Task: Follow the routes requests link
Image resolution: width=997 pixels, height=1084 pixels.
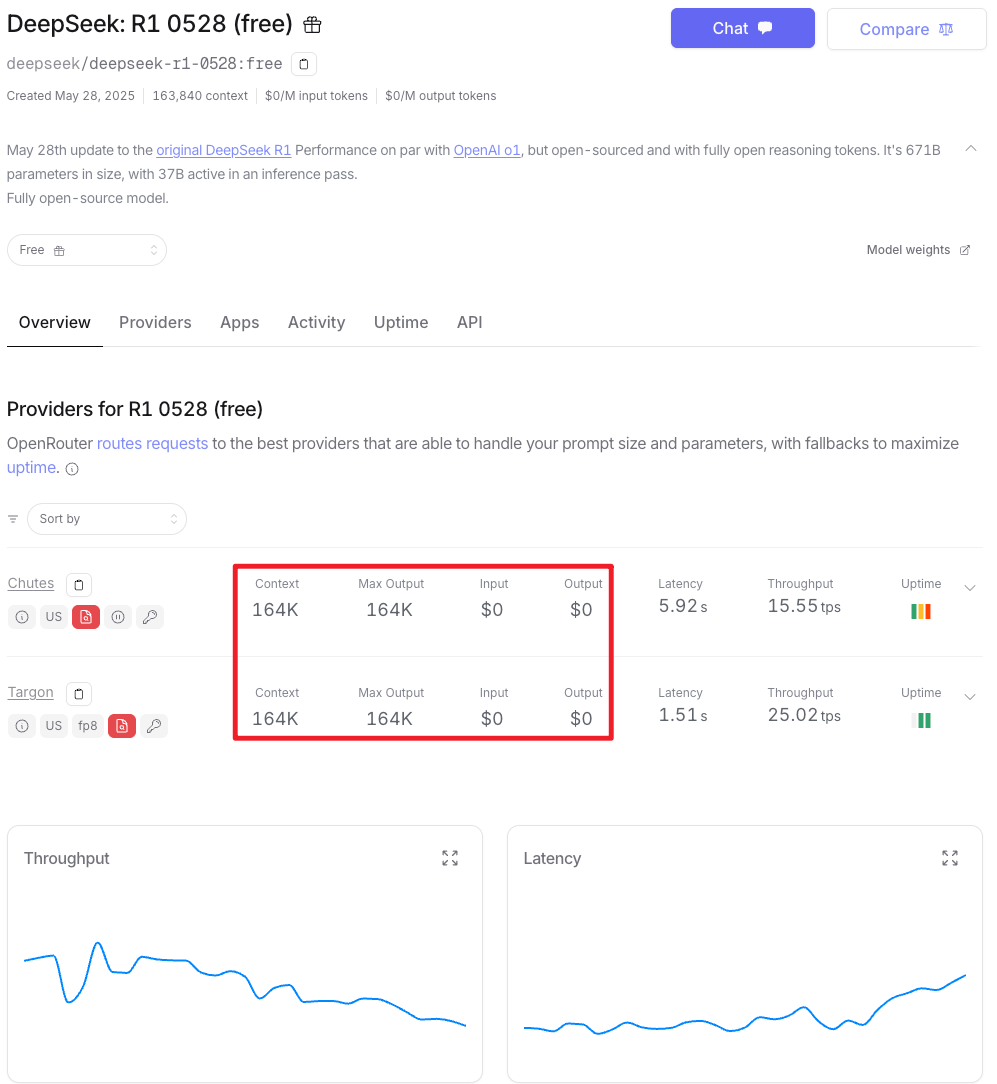Action: [x=152, y=444]
